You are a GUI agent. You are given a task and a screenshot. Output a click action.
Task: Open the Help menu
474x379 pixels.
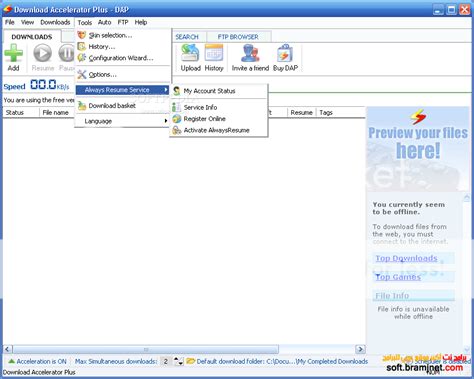(141, 22)
